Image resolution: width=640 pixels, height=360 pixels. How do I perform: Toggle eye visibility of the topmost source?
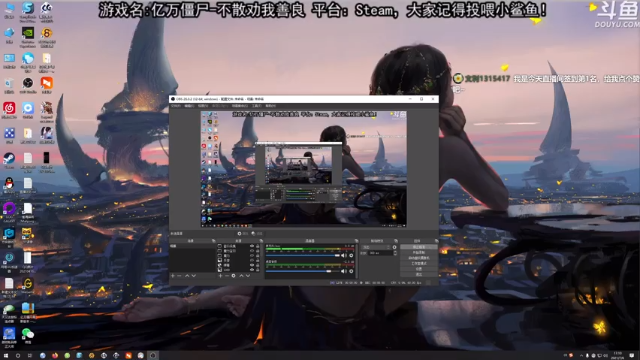pyautogui.click(x=252, y=246)
